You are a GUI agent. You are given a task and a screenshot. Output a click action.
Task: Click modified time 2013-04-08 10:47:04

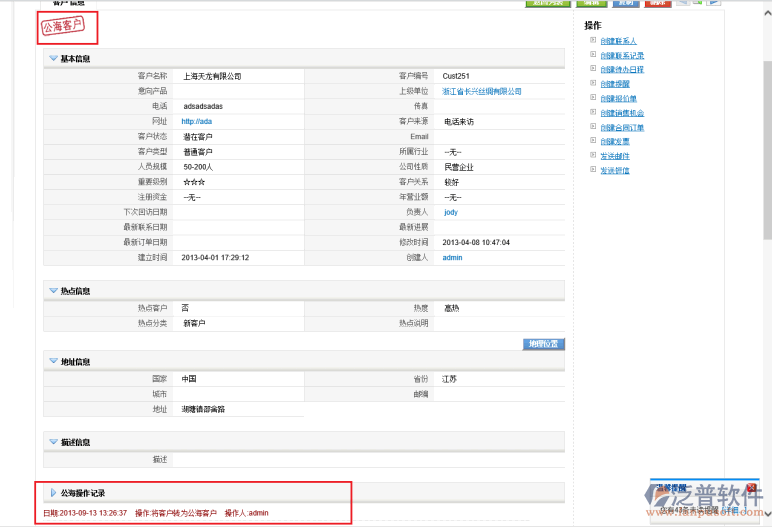point(476,242)
